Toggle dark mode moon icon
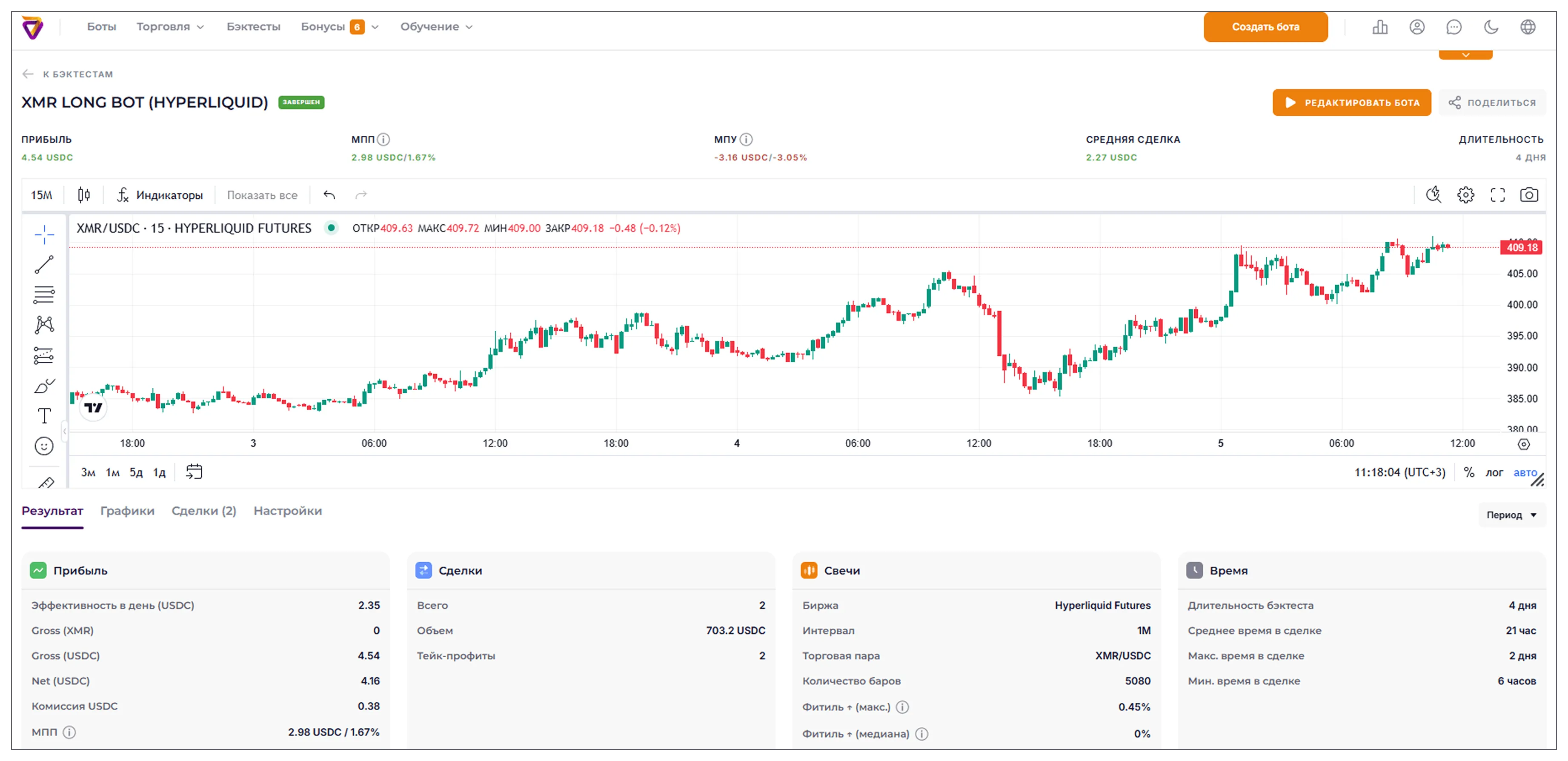1568x761 pixels. pyautogui.click(x=1491, y=27)
